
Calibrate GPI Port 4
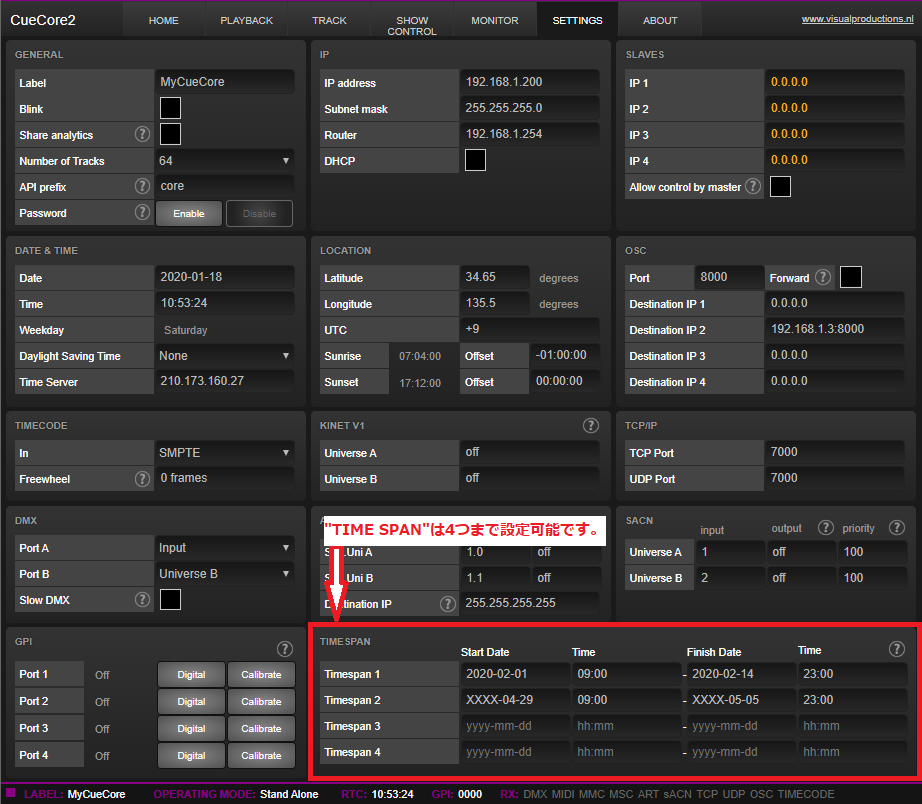point(261,756)
